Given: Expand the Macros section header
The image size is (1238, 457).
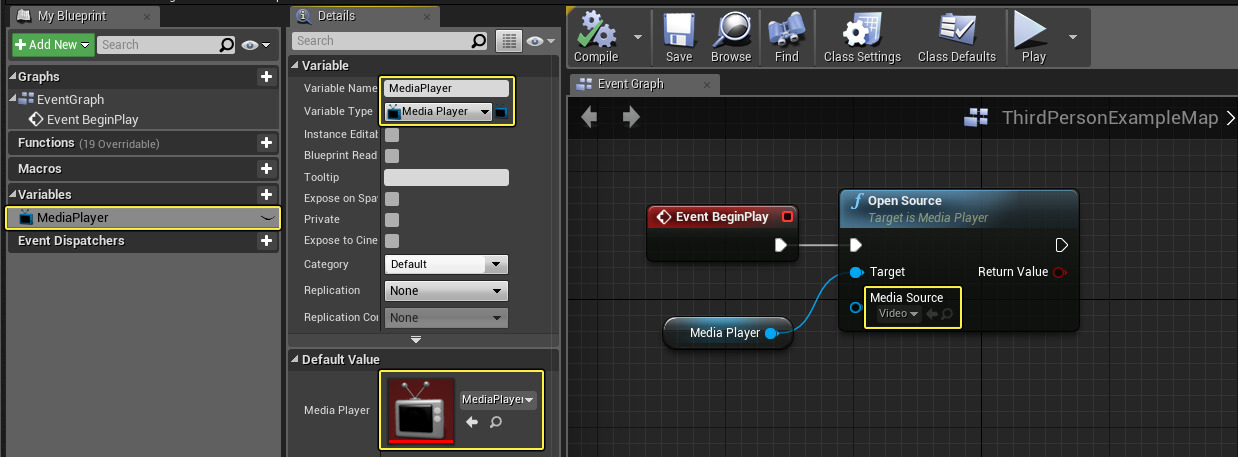Looking at the screenshot, I should [143, 169].
